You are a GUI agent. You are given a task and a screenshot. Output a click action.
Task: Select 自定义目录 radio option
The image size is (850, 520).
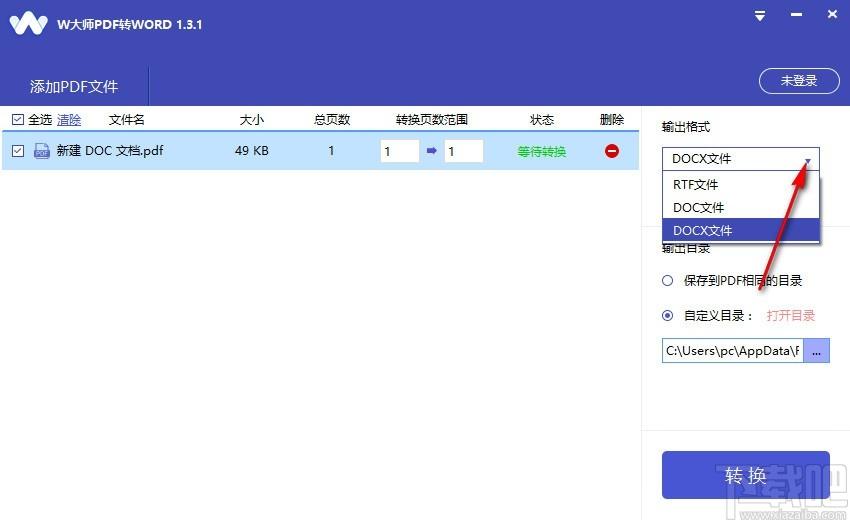pos(667,316)
